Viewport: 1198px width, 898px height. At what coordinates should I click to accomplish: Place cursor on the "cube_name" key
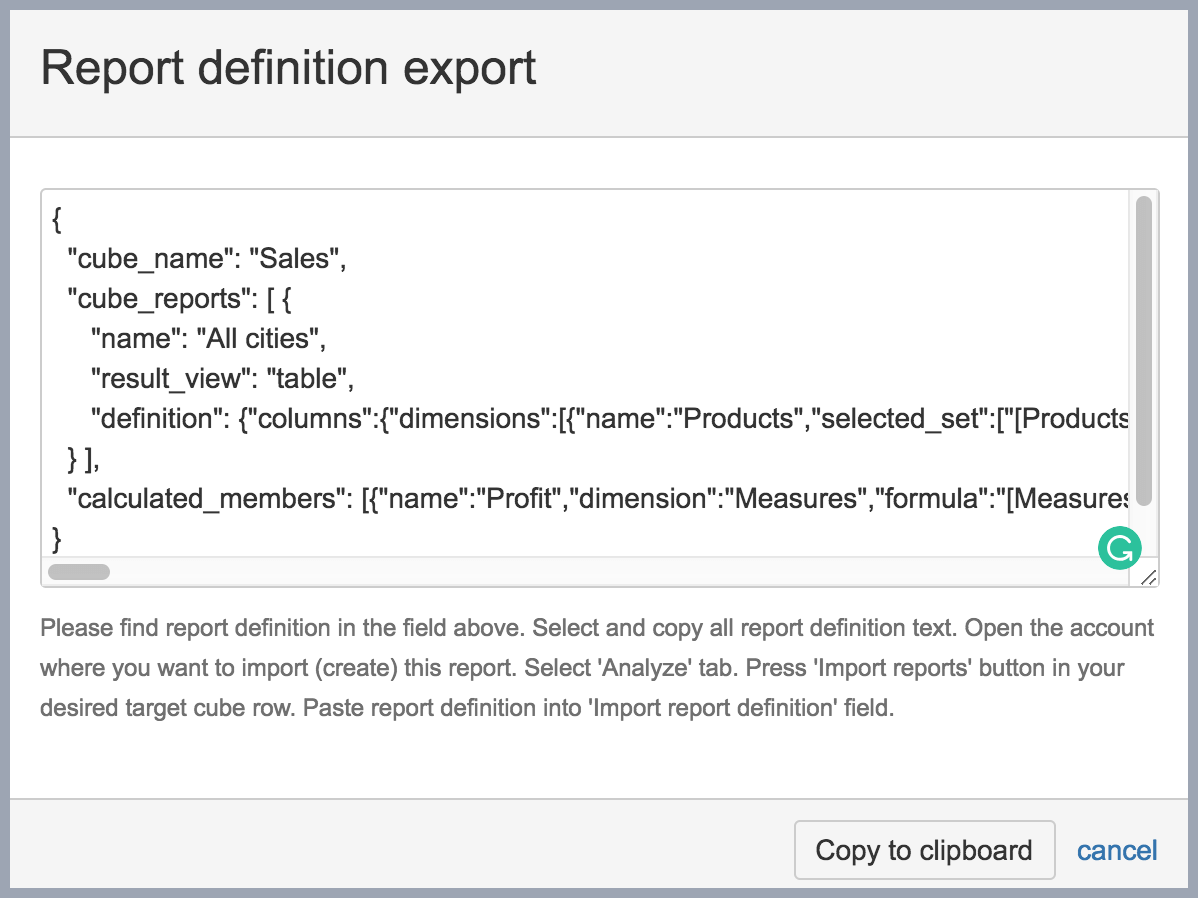149,259
